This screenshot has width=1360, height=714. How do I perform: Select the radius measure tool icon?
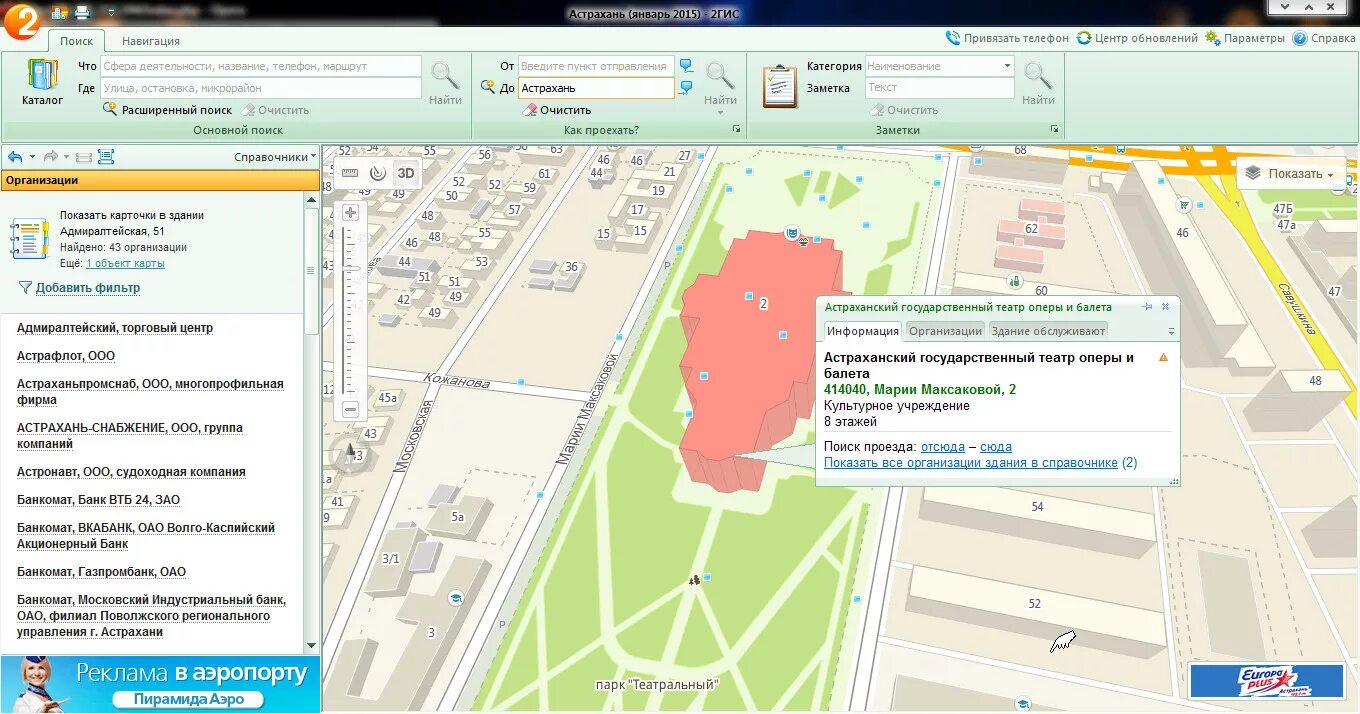pyautogui.click(x=377, y=172)
